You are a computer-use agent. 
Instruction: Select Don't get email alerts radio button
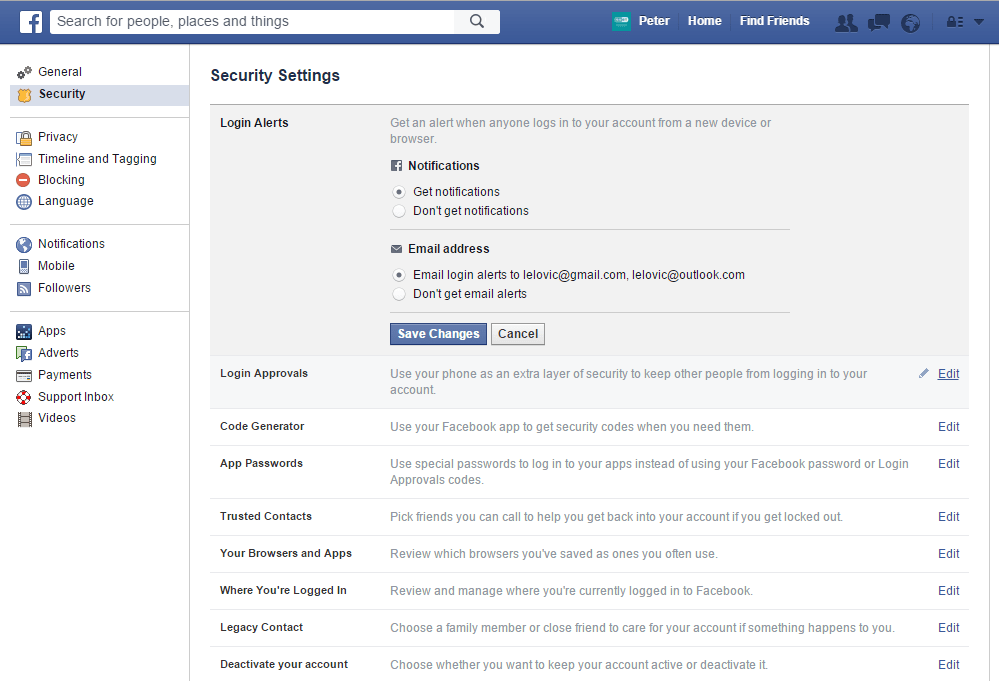(x=399, y=294)
